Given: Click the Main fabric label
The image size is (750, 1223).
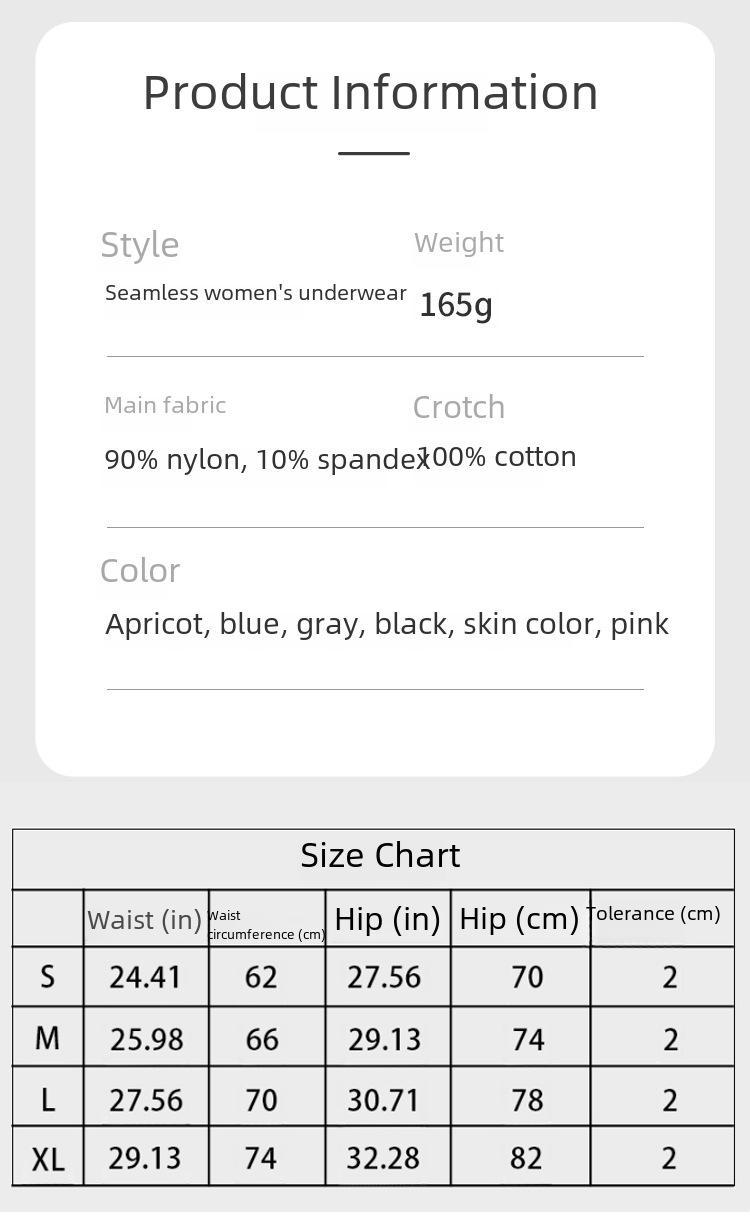Looking at the screenshot, I should point(165,405).
